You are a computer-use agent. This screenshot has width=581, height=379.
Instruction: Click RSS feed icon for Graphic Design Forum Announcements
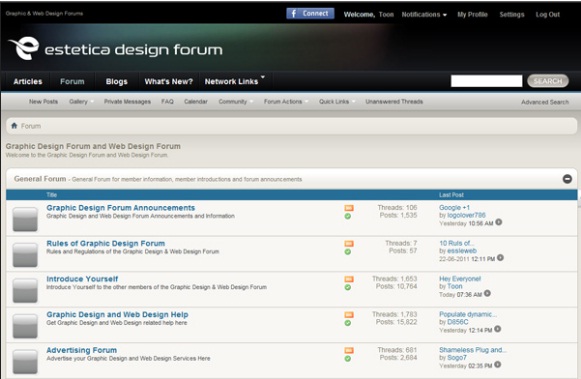point(349,208)
